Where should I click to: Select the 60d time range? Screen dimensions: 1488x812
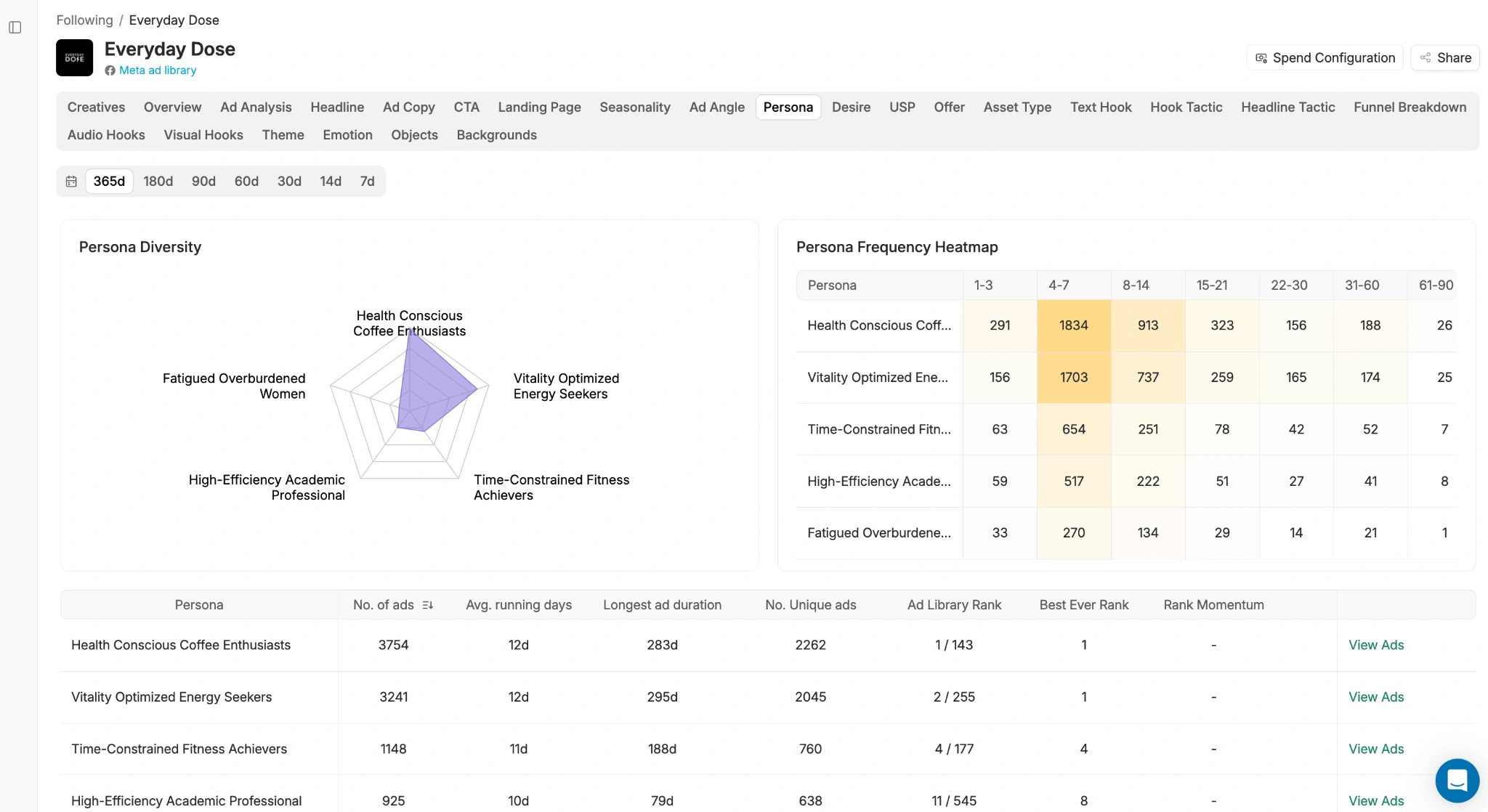(x=246, y=182)
